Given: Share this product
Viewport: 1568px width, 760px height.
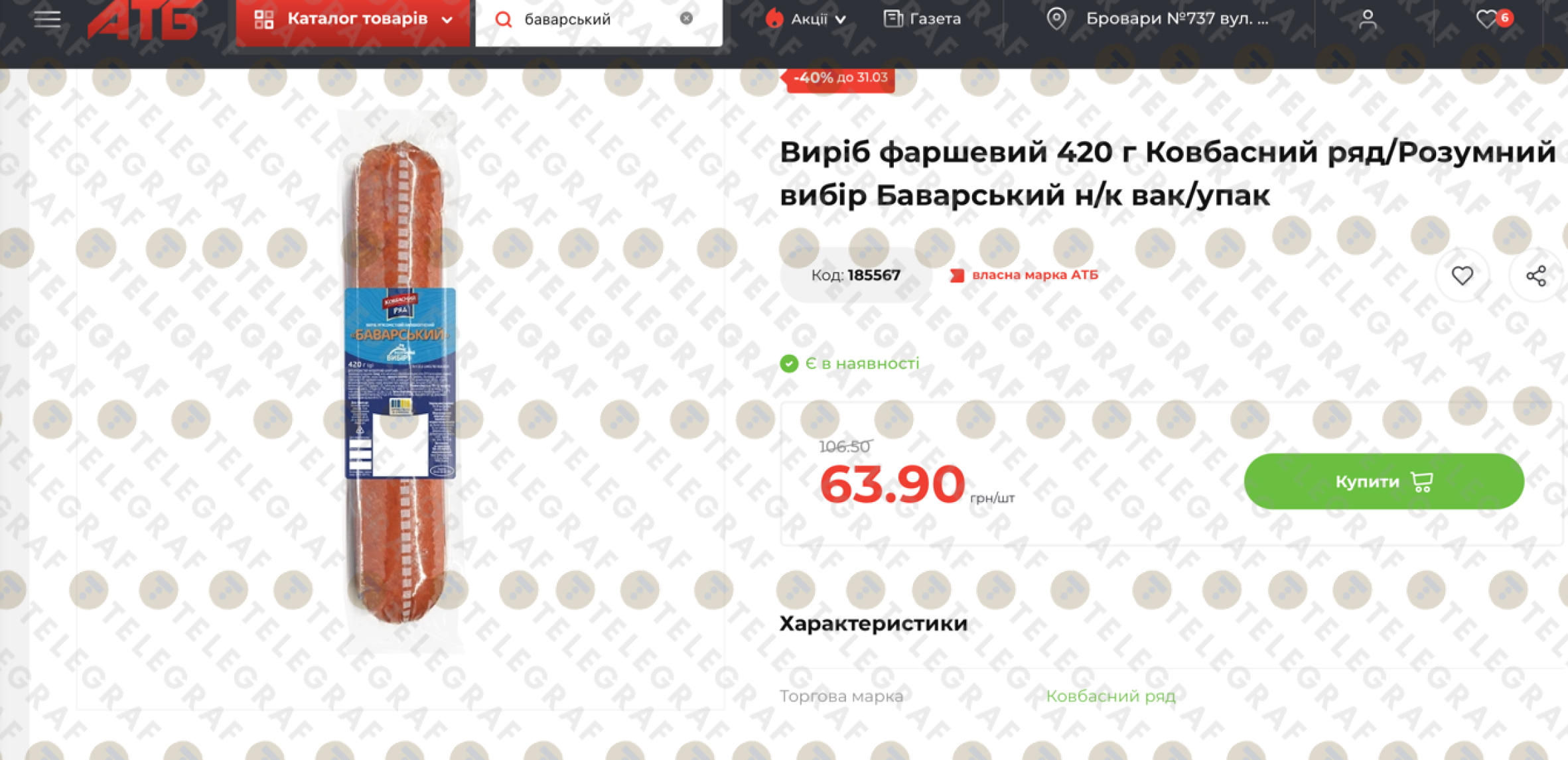Looking at the screenshot, I should pos(1535,276).
